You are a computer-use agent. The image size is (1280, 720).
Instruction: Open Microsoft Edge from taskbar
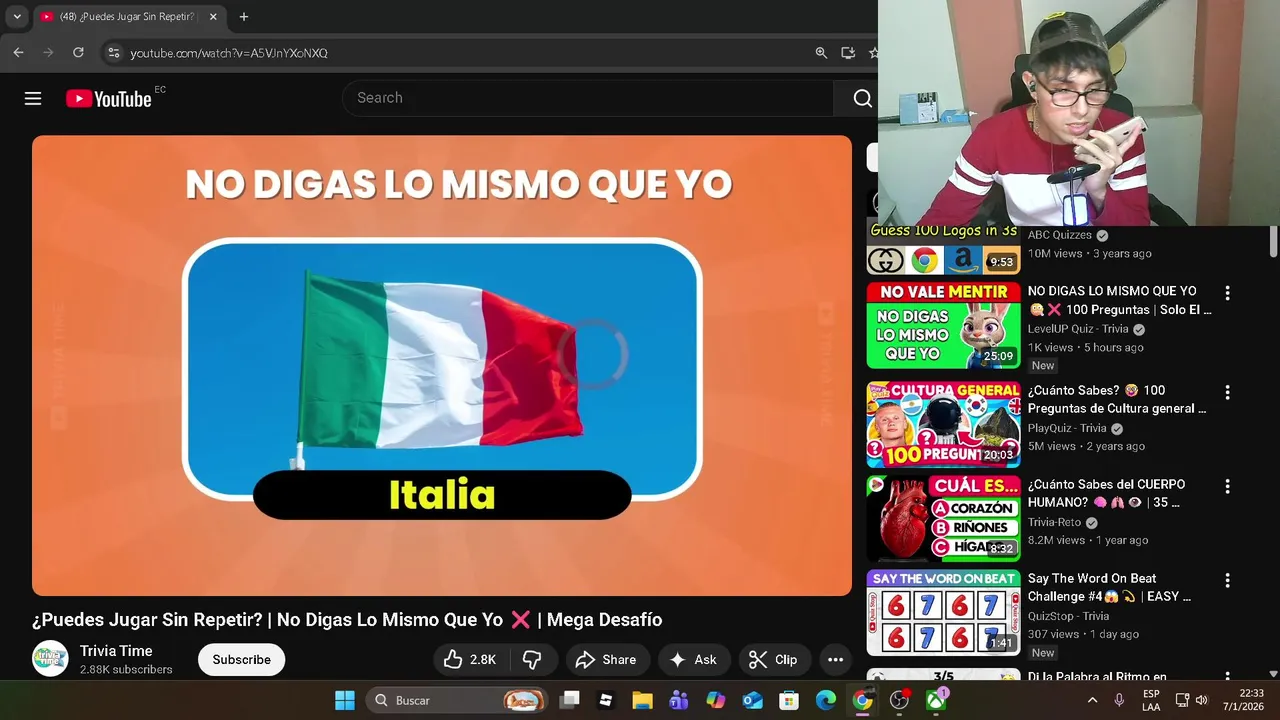tap(826, 700)
